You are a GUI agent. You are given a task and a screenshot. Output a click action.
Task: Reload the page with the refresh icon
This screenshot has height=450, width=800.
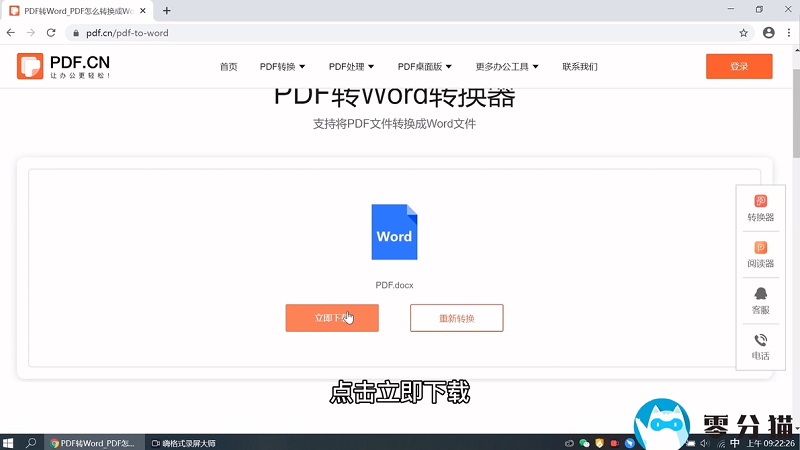coord(51,32)
